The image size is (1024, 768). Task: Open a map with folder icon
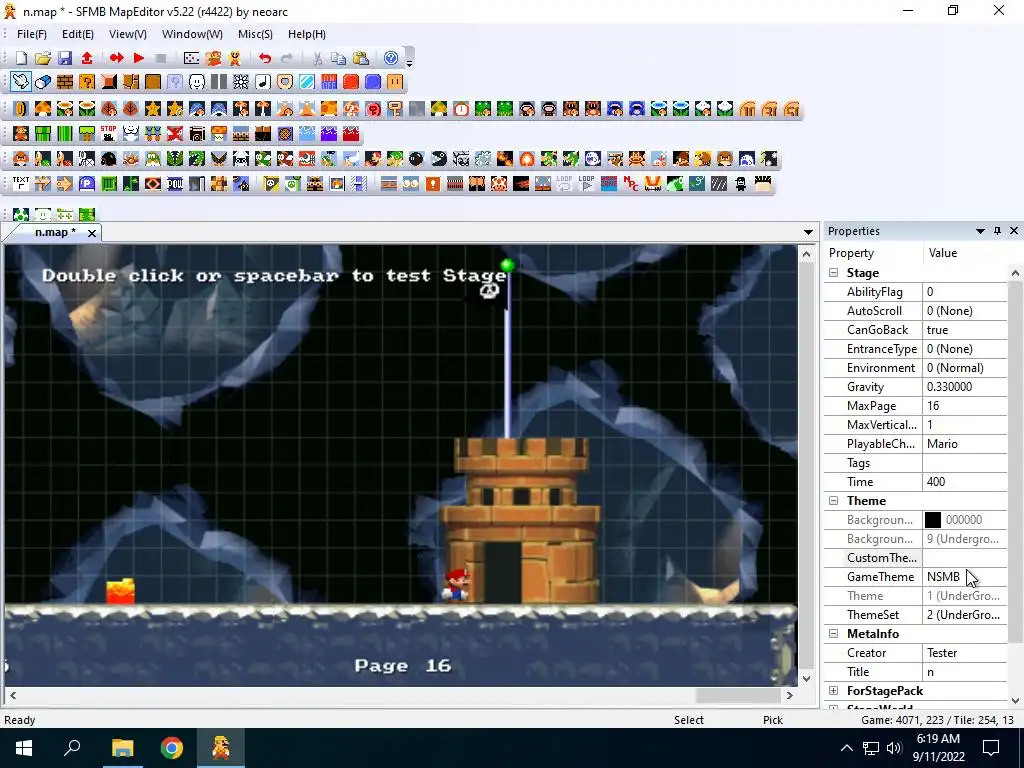[43, 58]
